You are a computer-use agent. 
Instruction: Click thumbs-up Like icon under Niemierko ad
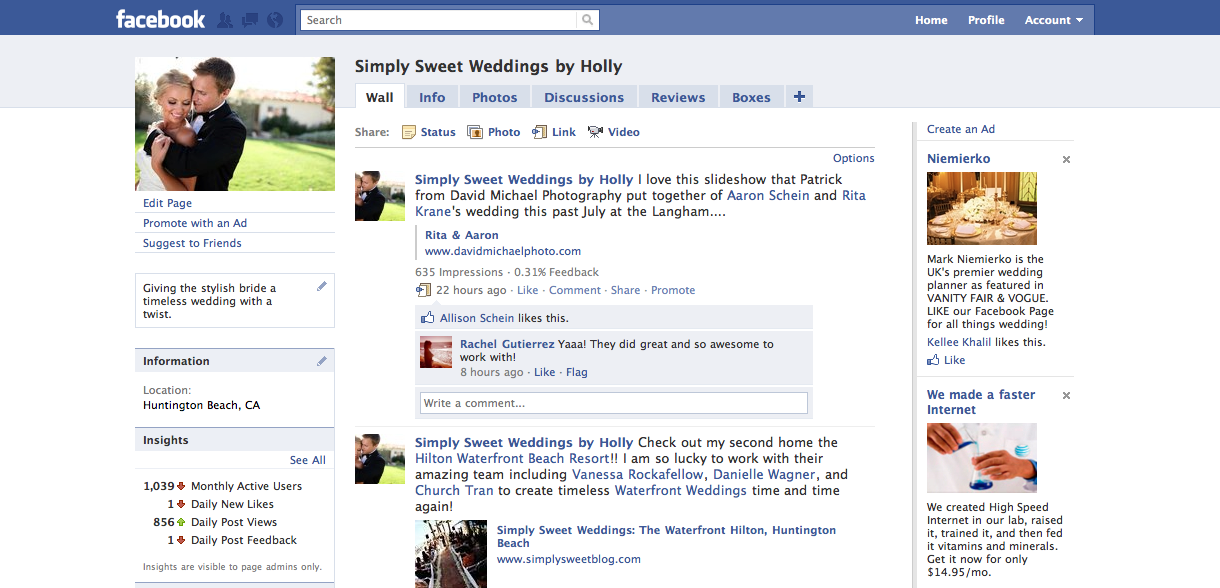(934, 360)
